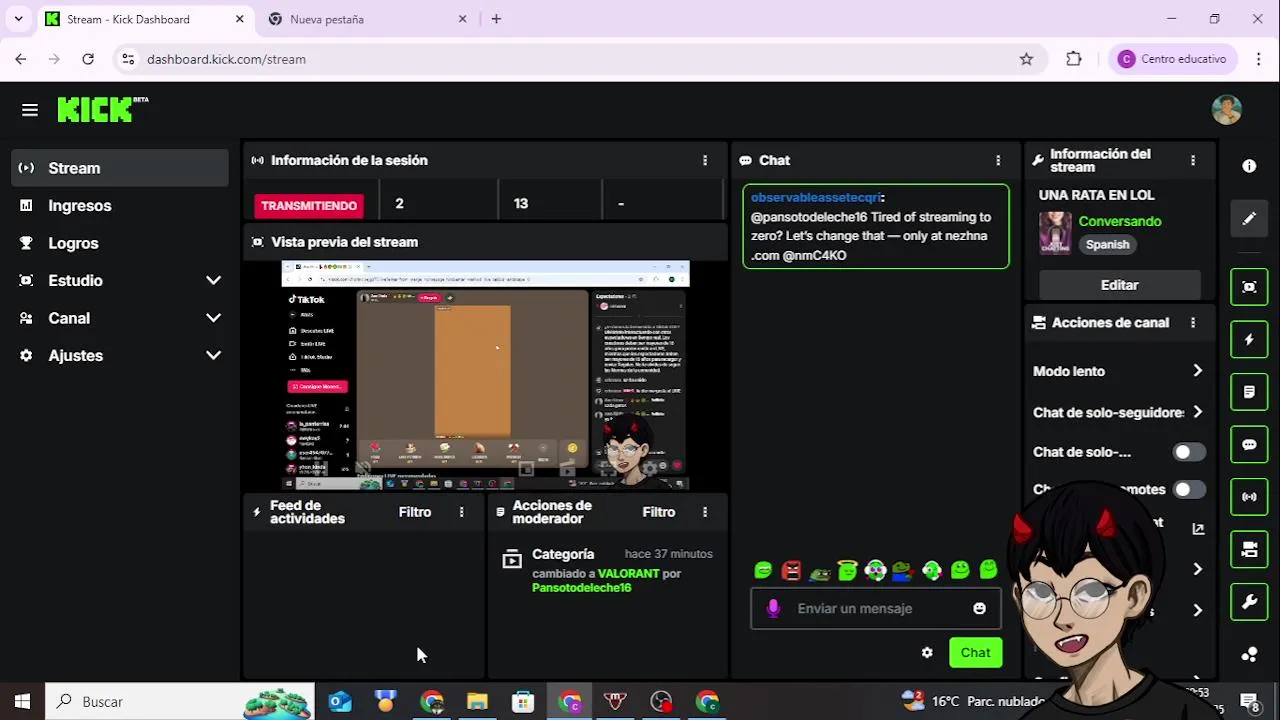Select Stream in left sidebar

tap(120, 168)
